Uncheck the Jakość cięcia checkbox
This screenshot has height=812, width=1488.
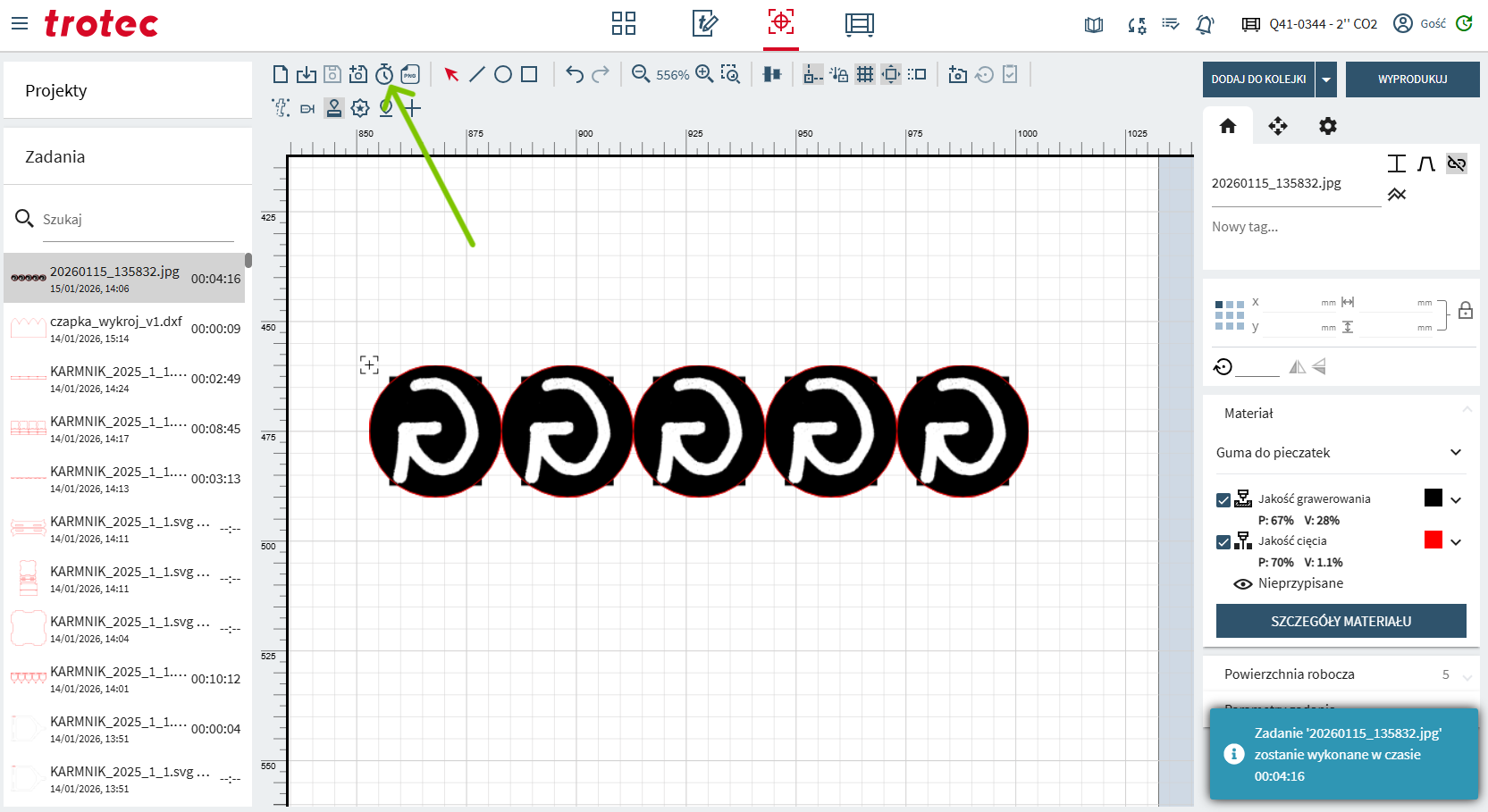pyautogui.click(x=1223, y=542)
